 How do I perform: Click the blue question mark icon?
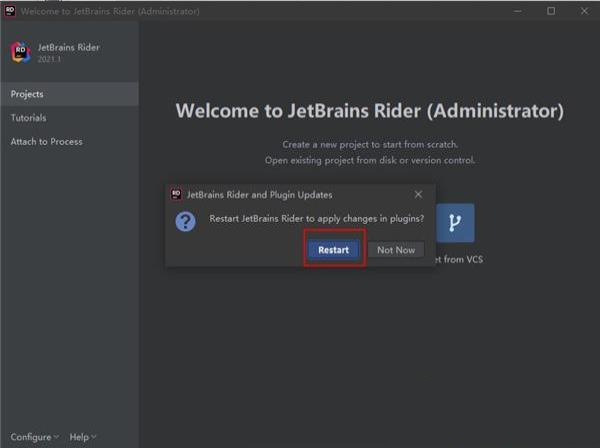[x=185, y=222]
